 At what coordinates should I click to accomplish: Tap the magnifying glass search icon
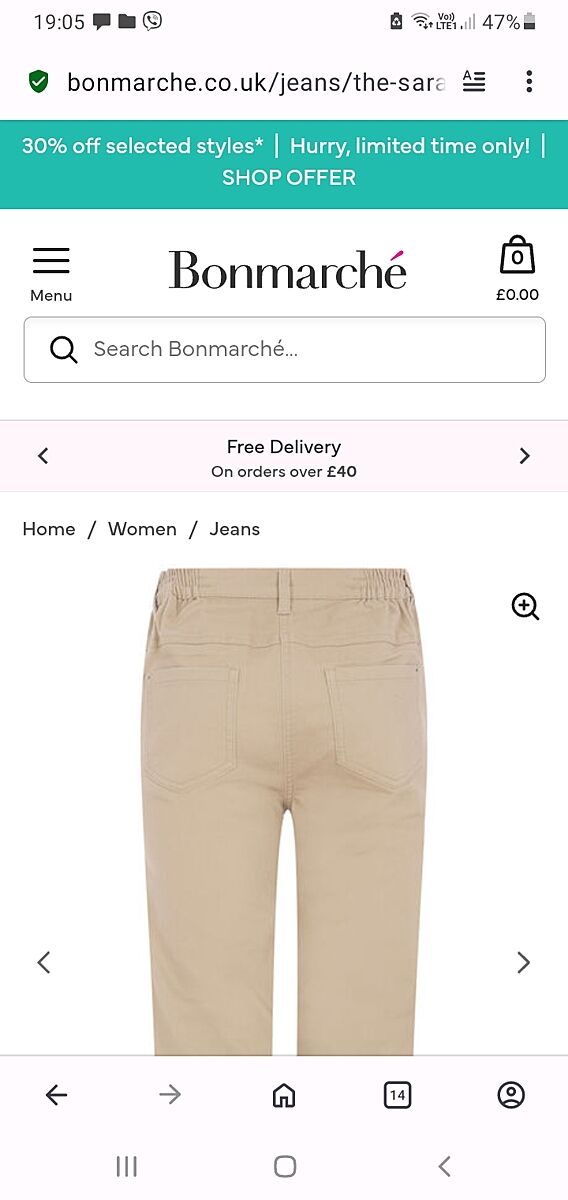(63, 349)
